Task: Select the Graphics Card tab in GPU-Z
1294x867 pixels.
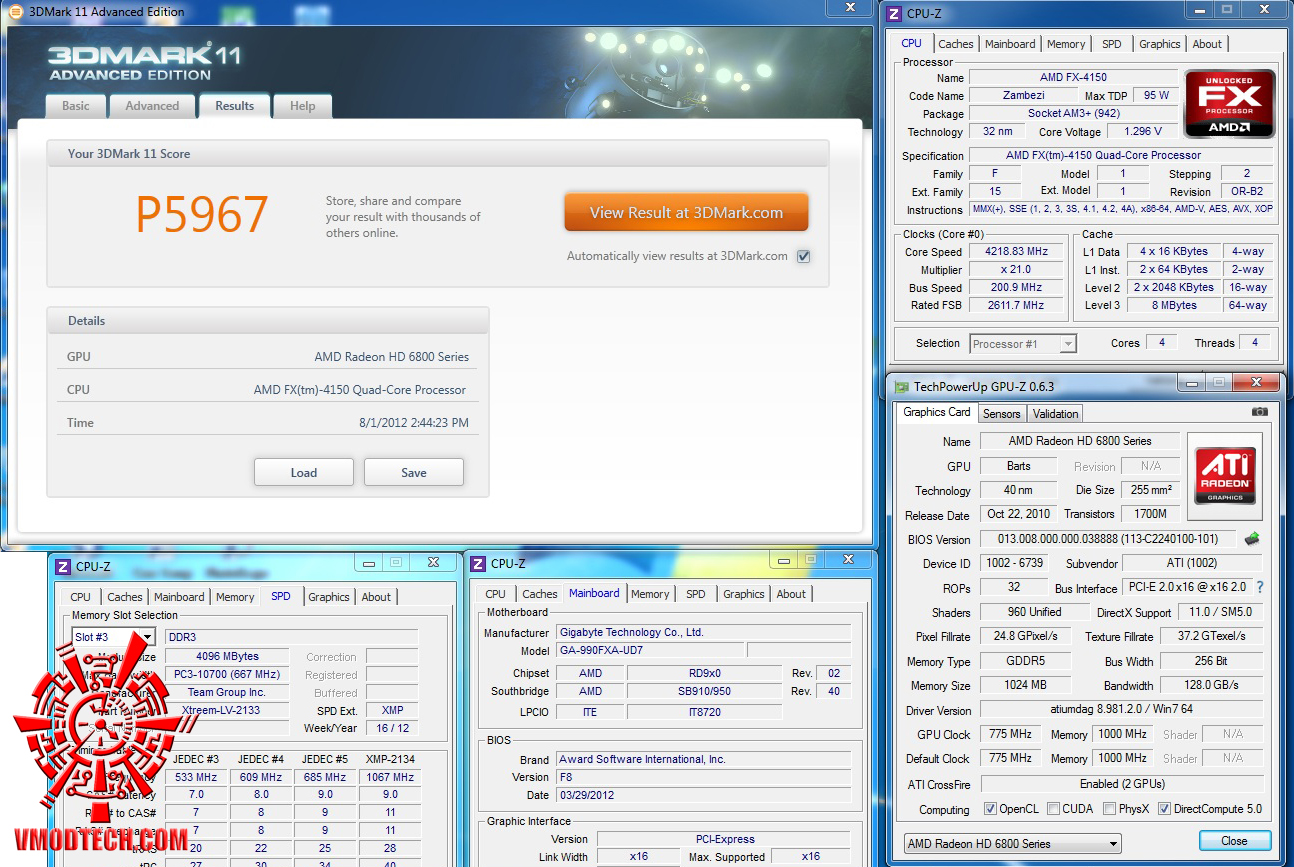Action: click(x=937, y=412)
